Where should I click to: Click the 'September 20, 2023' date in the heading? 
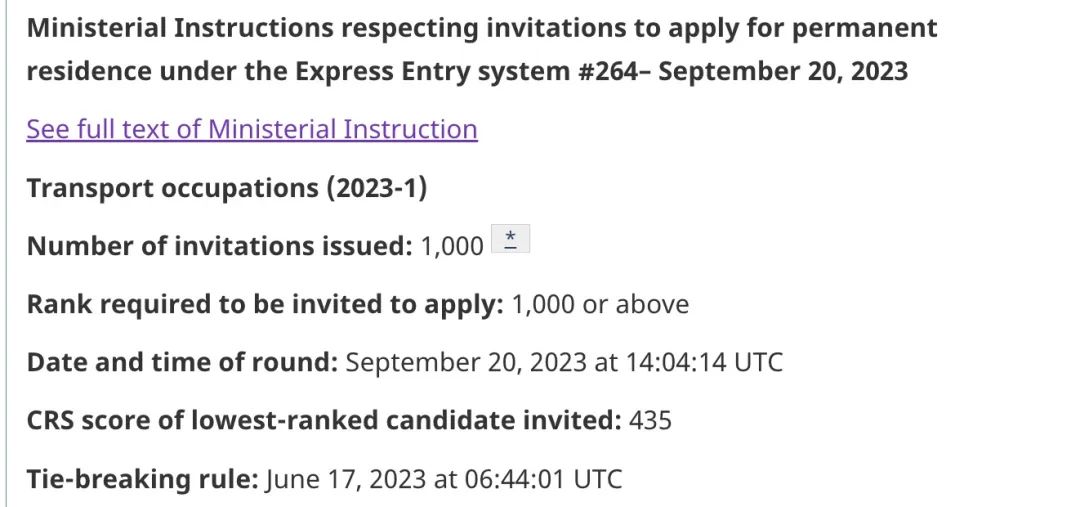coord(783,71)
